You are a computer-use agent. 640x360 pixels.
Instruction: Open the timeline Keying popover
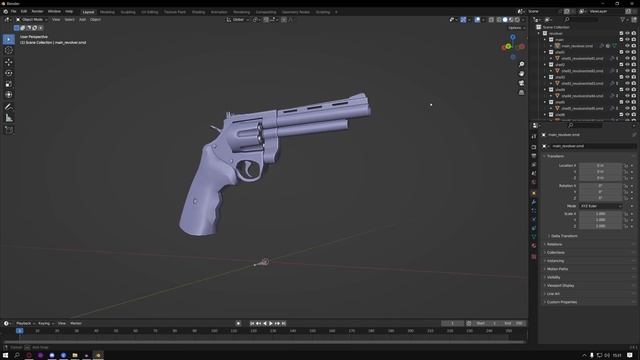click(46, 323)
